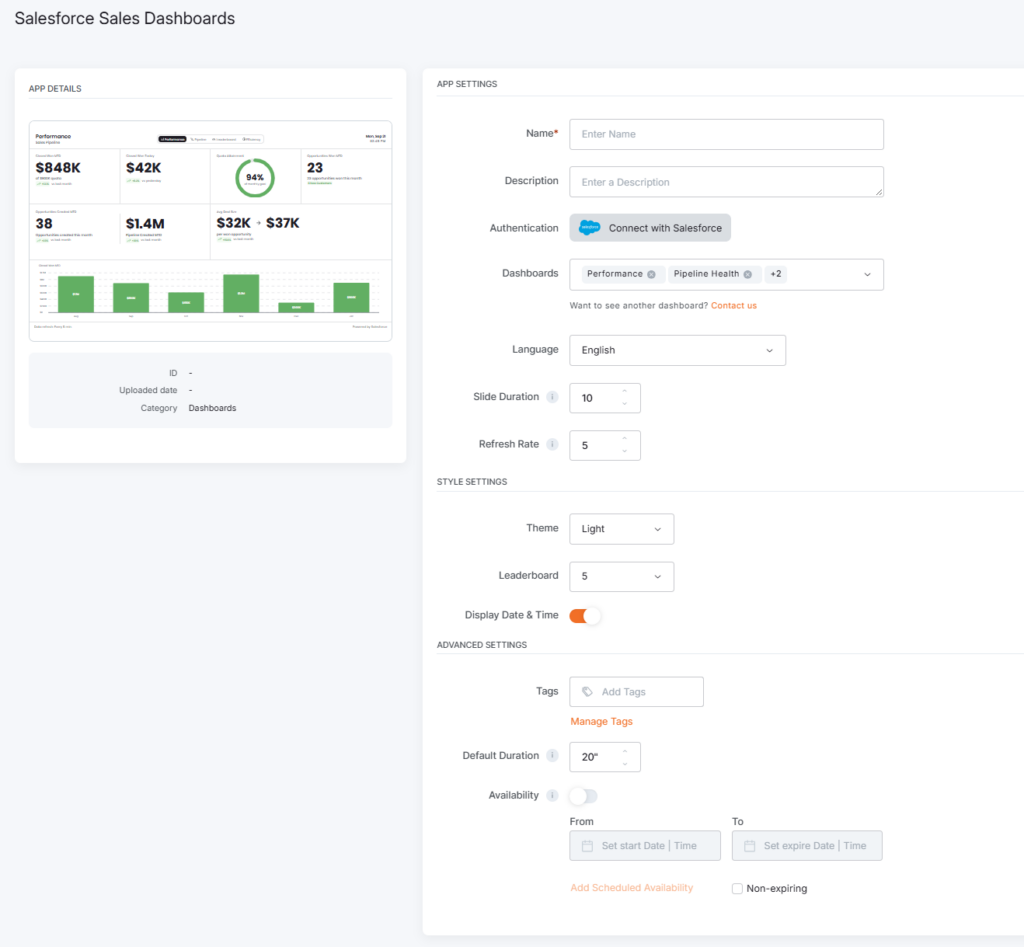
Task: Click the Refresh Rate info icon
Action: pyautogui.click(x=552, y=445)
